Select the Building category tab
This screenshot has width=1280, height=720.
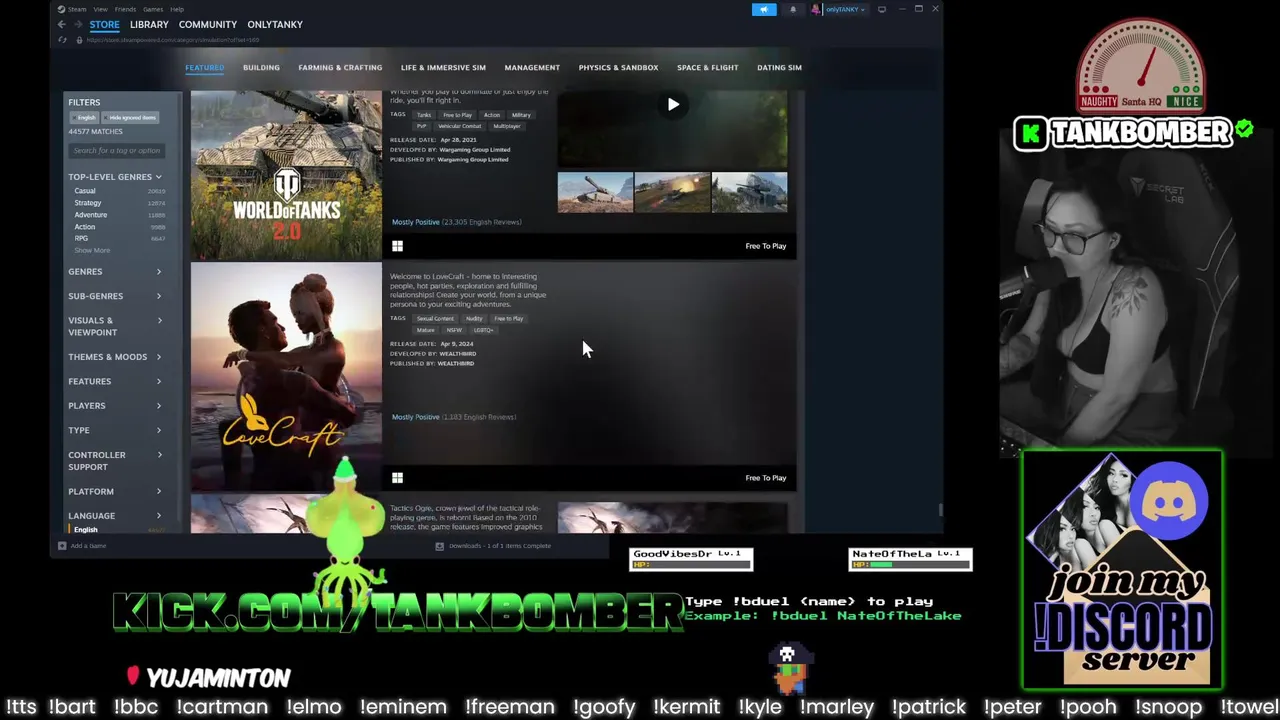[261, 67]
